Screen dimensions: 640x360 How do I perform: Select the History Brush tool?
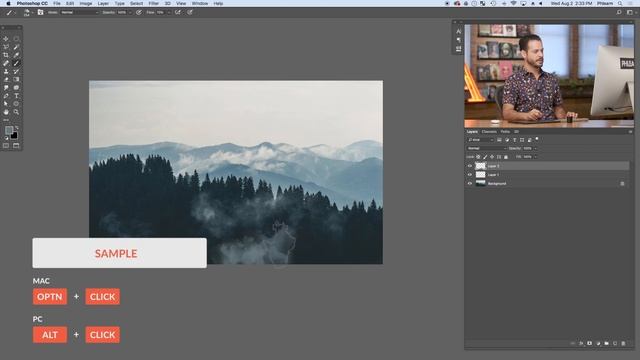[16, 71]
